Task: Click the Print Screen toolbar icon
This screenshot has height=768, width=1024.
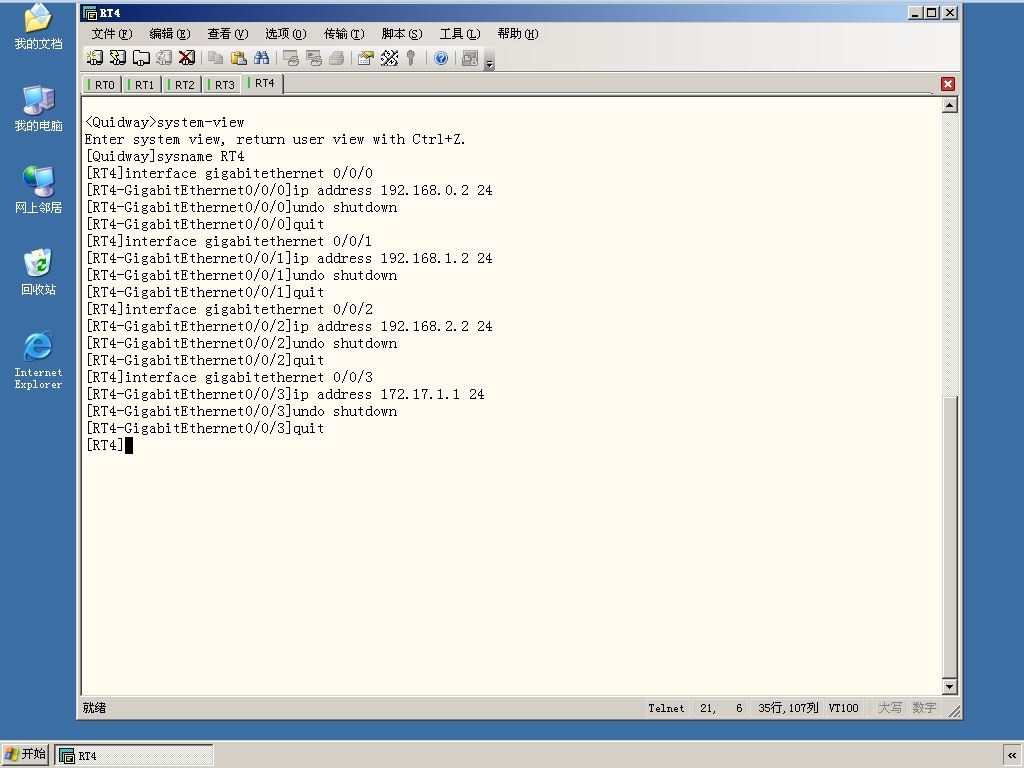Action: click(291, 58)
